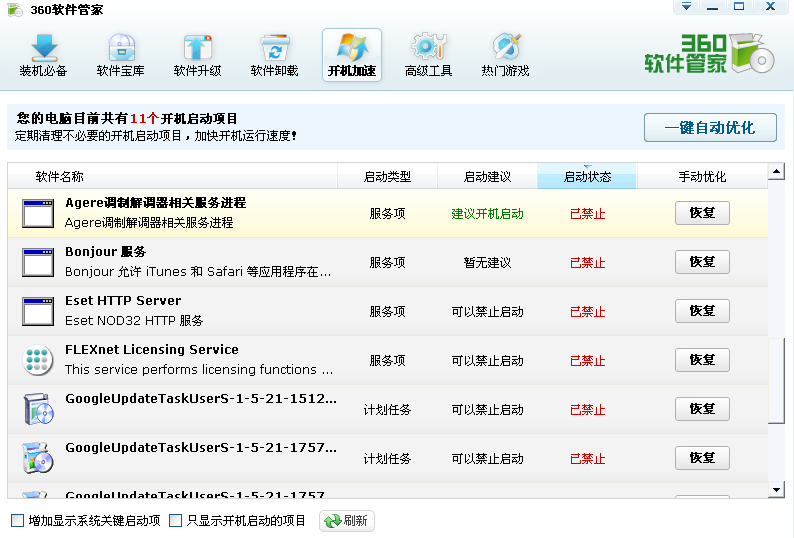Image resolution: width=794 pixels, height=538 pixels.
Task: Sort by 启动建议 column header
Action: [487, 177]
